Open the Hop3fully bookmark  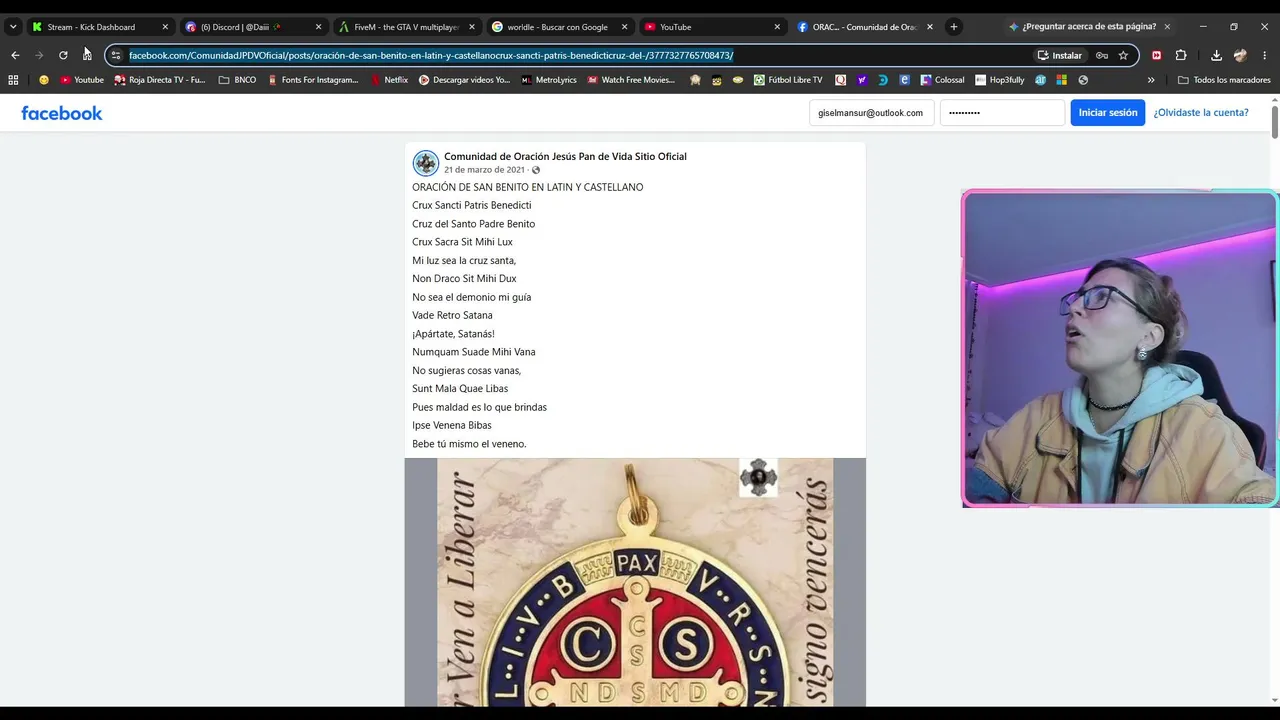pos(1000,80)
